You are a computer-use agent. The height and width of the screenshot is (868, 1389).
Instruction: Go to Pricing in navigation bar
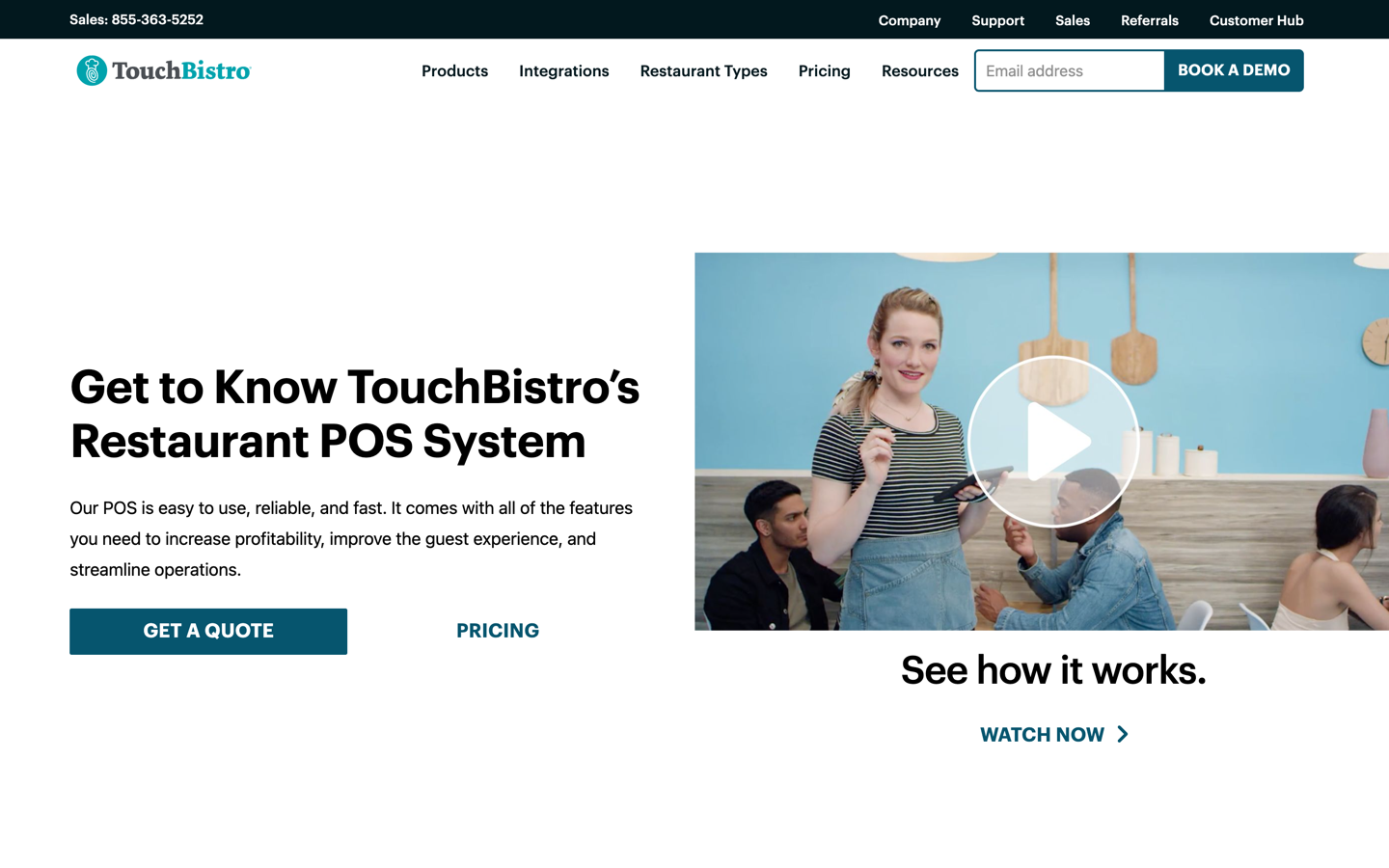coord(825,70)
